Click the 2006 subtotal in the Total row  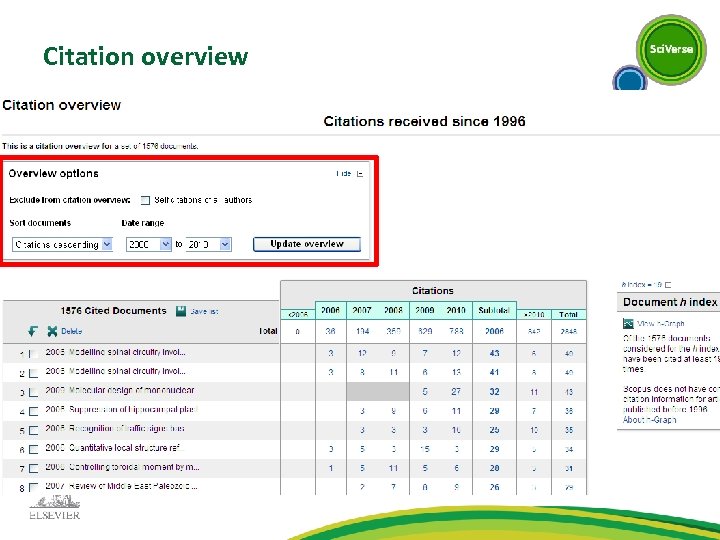click(x=494, y=331)
